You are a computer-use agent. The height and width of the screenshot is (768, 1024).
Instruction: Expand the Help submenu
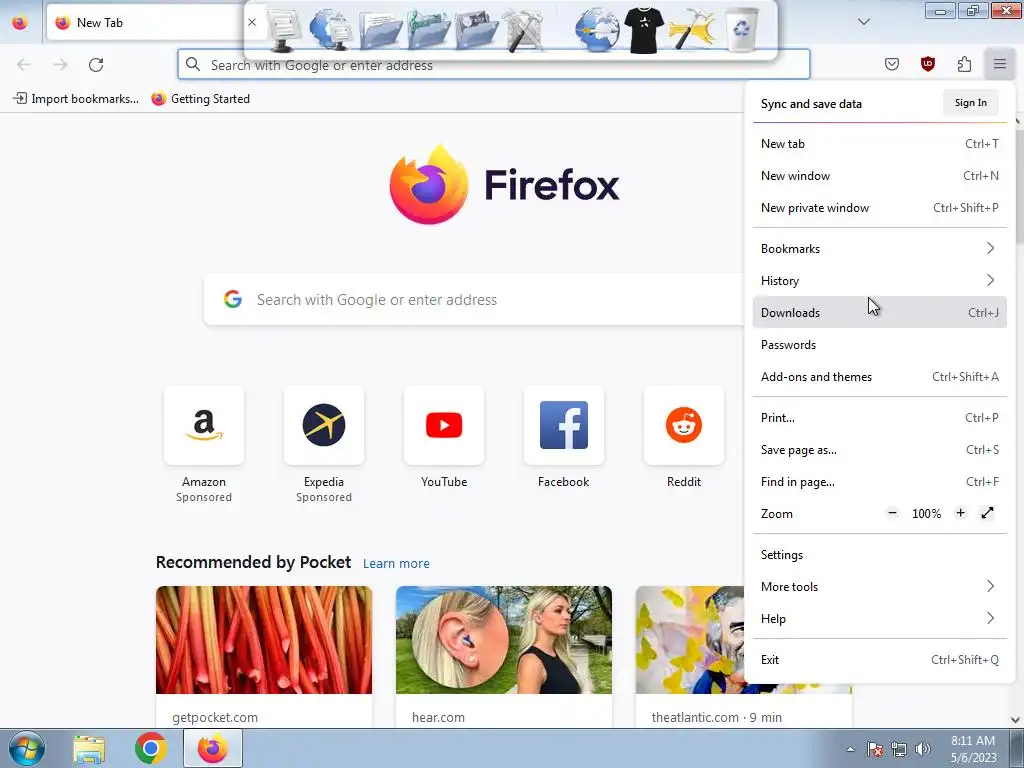tap(880, 619)
